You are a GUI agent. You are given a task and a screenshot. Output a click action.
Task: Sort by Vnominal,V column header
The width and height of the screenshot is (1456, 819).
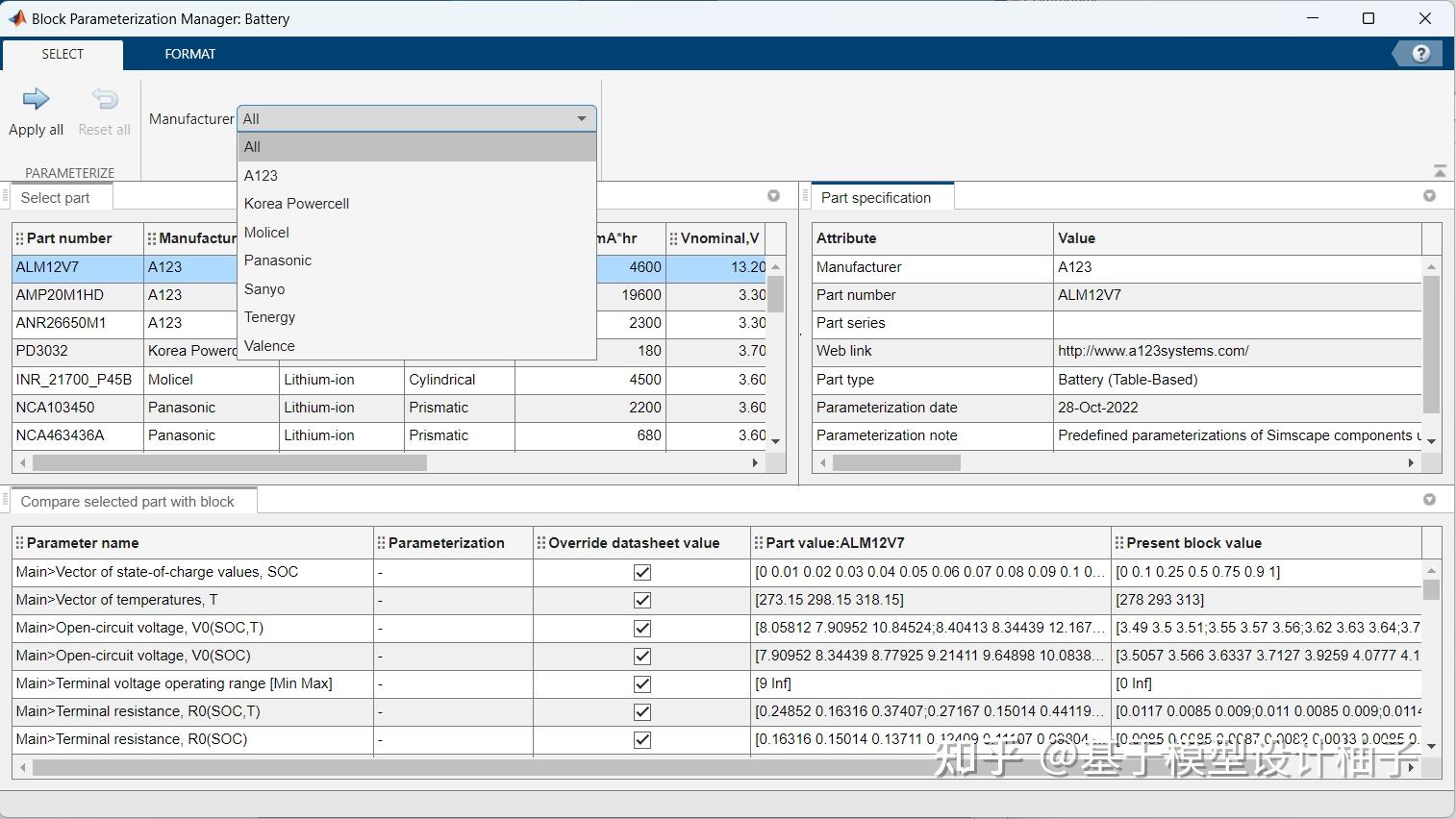pyautogui.click(x=719, y=238)
